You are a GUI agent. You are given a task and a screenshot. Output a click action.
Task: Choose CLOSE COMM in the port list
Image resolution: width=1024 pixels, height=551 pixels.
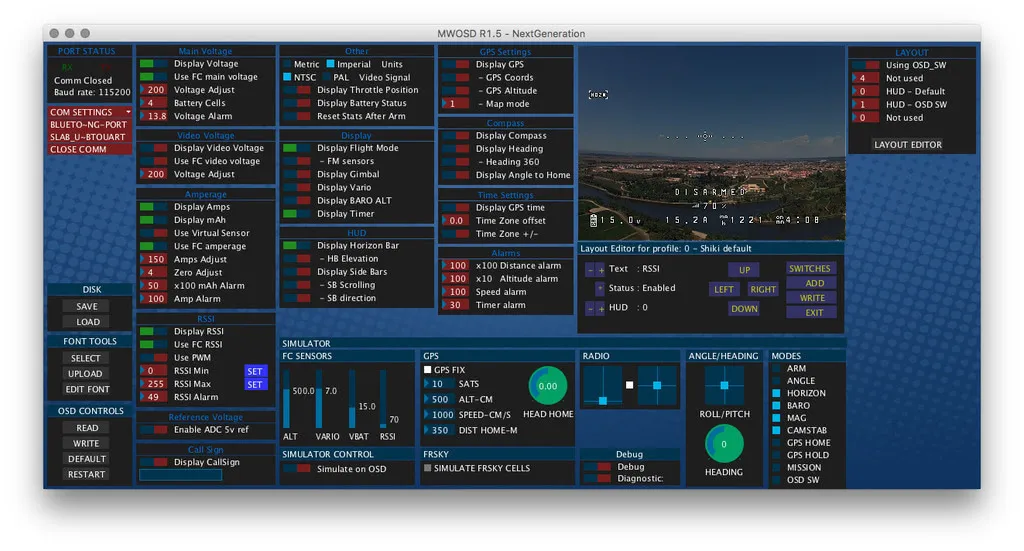(90, 149)
